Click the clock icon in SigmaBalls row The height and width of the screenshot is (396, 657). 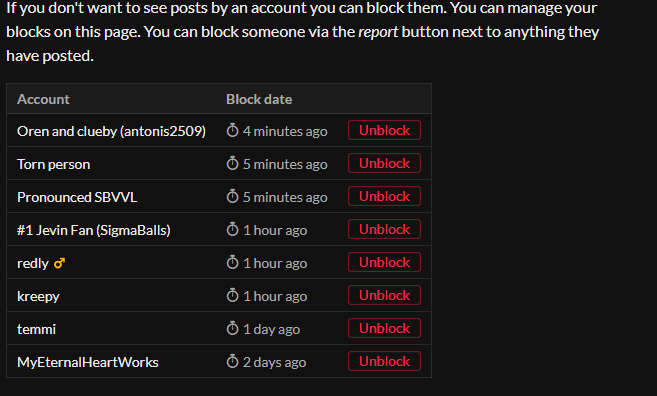tap(233, 229)
